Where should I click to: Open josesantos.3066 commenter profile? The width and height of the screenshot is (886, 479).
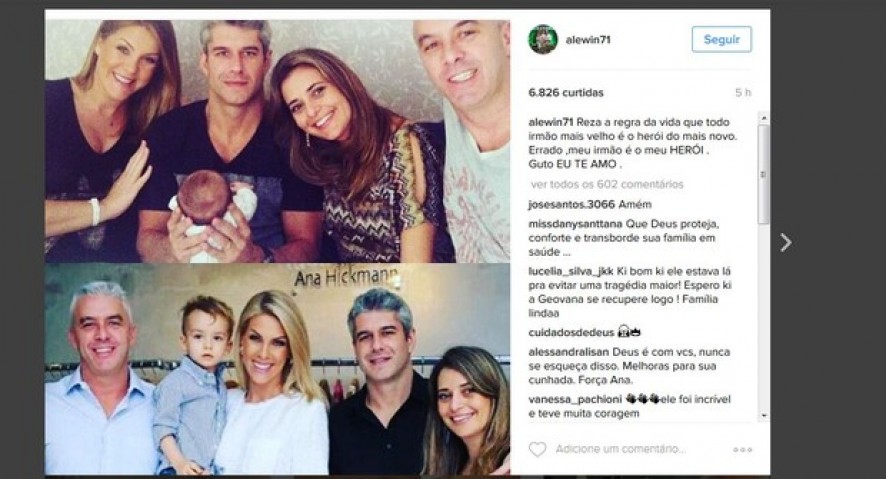pyautogui.click(x=571, y=204)
